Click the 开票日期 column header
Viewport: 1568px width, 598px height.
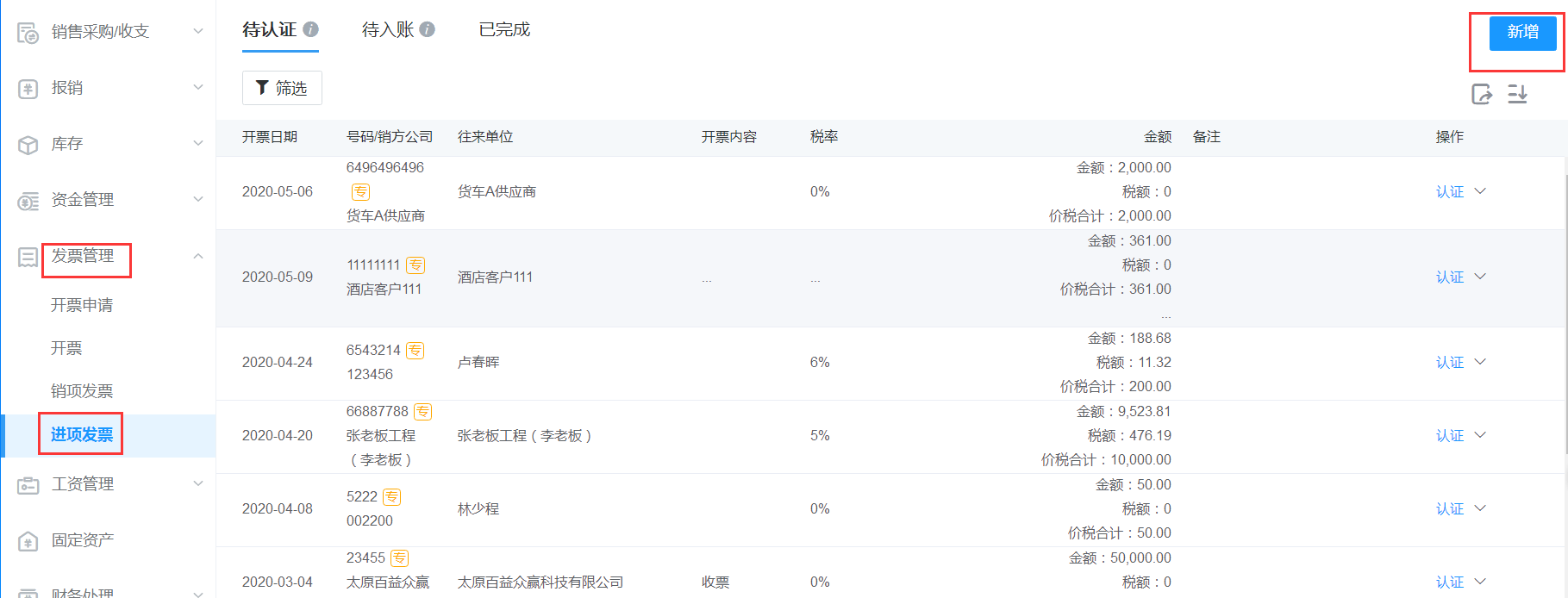(x=270, y=137)
